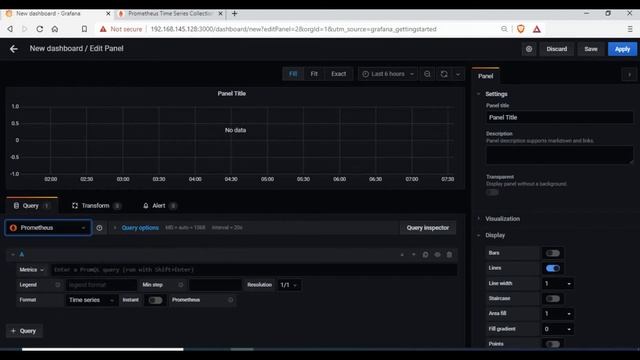Open the Format Time series dropdown

coord(91,300)
